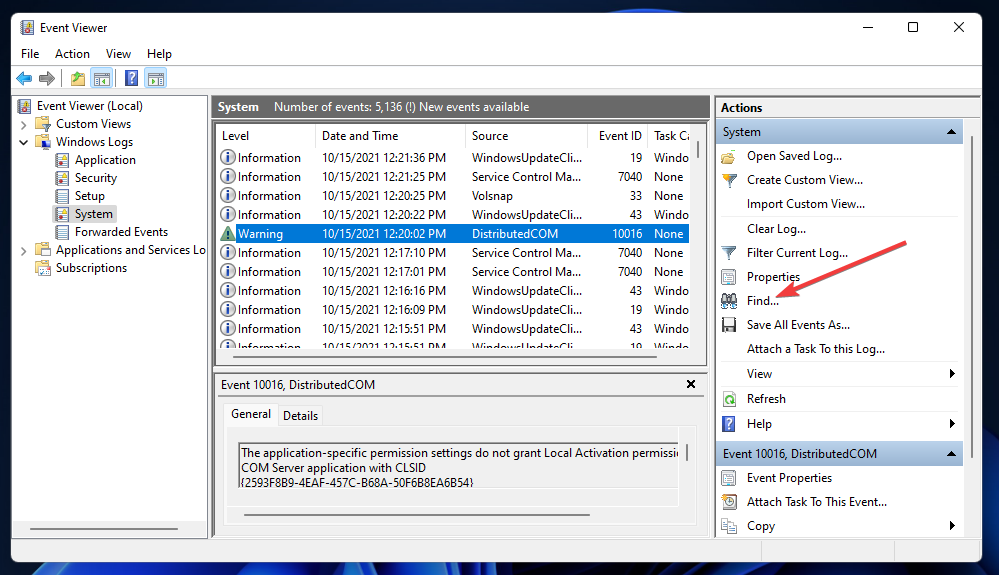The height and width of the screenshot is (575, 999).
Task: Click the Back arrow toolbar icon
Action: click(x=24, y=78)
